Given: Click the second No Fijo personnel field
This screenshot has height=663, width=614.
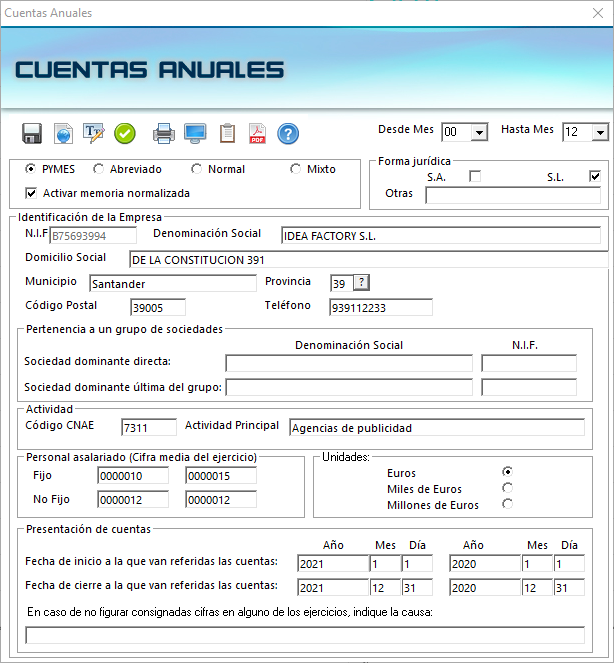Looking at the screenshot, I should coord(221,499).
